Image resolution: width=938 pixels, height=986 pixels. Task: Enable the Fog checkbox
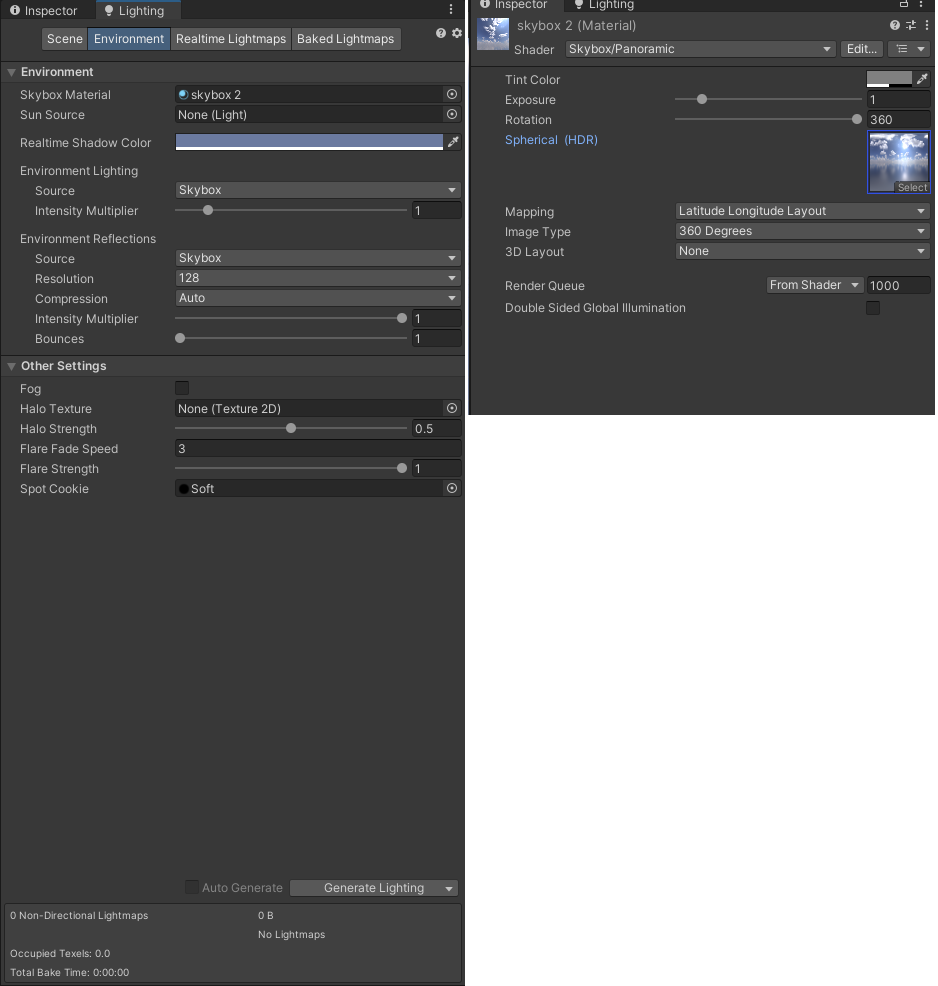pos(182,388)
